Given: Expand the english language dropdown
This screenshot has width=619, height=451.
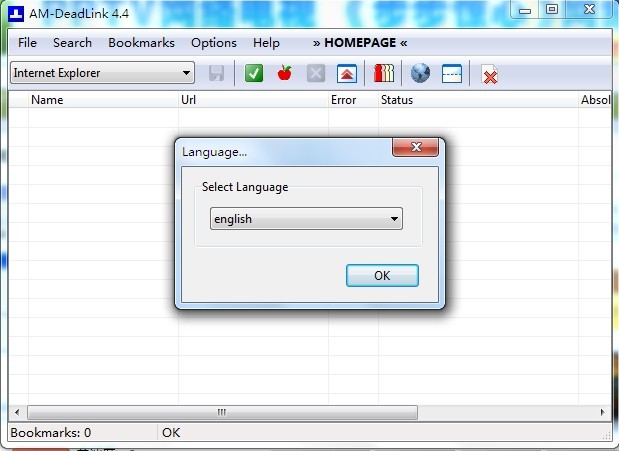Looking at the screenshot, I should [306, 219].
